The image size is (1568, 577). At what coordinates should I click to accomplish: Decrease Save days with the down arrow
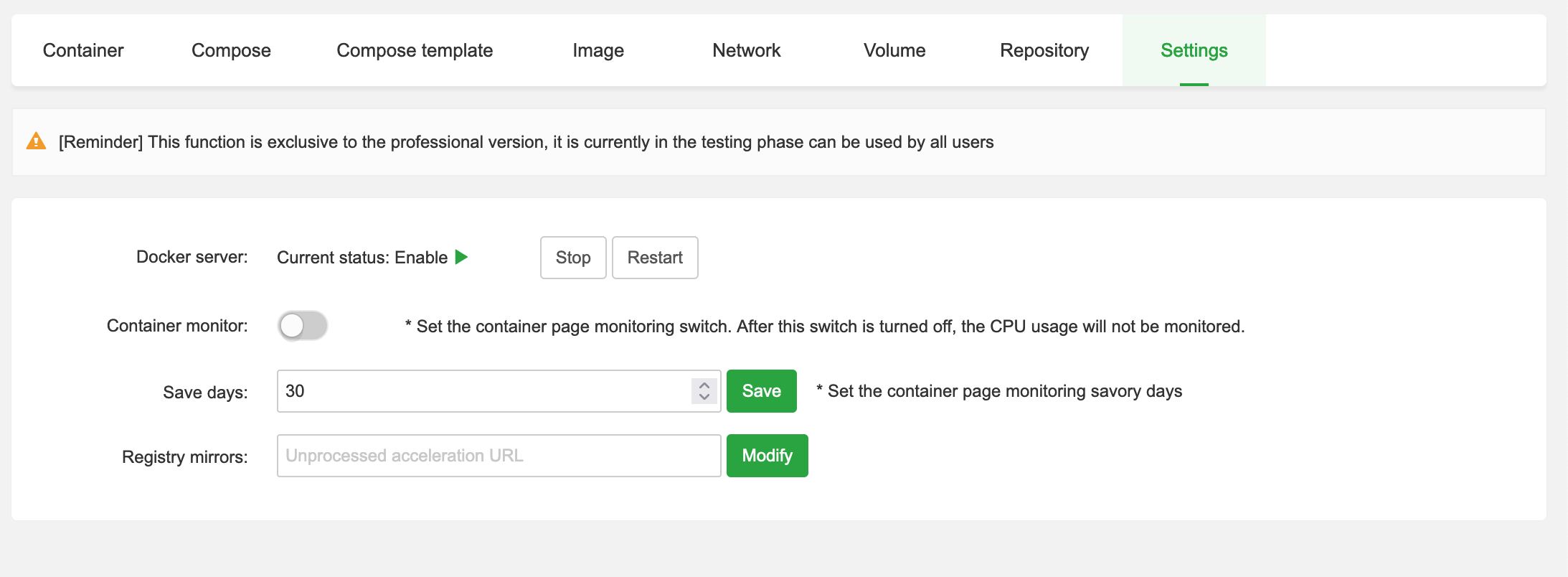pos(704,397)
